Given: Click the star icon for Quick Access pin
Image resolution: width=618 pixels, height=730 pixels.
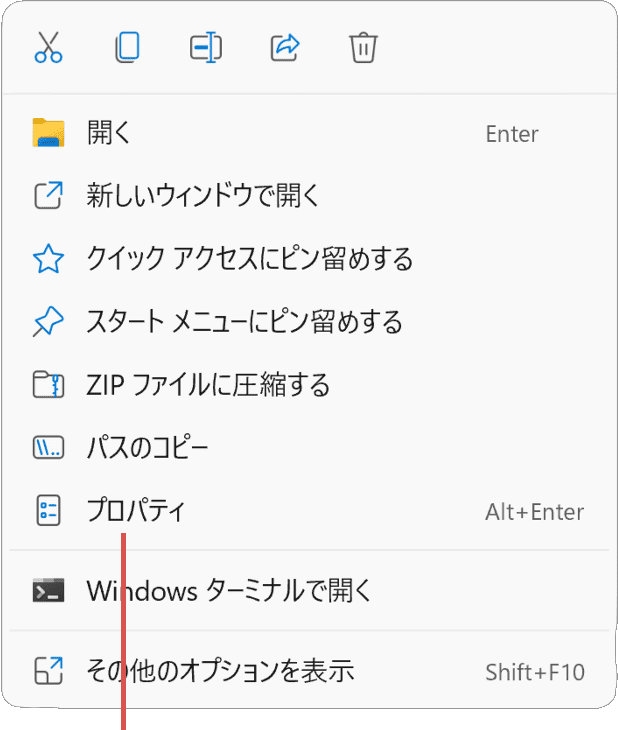Looking at the screenshot, I should click(x=48, y=258).
